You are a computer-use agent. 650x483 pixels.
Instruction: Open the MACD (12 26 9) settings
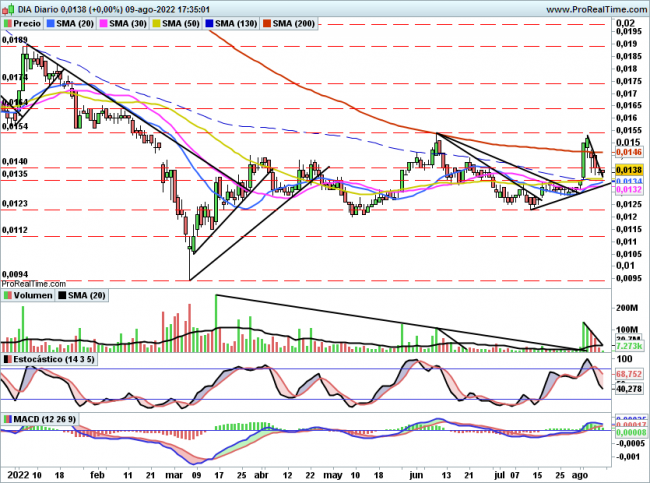(45, 419)
